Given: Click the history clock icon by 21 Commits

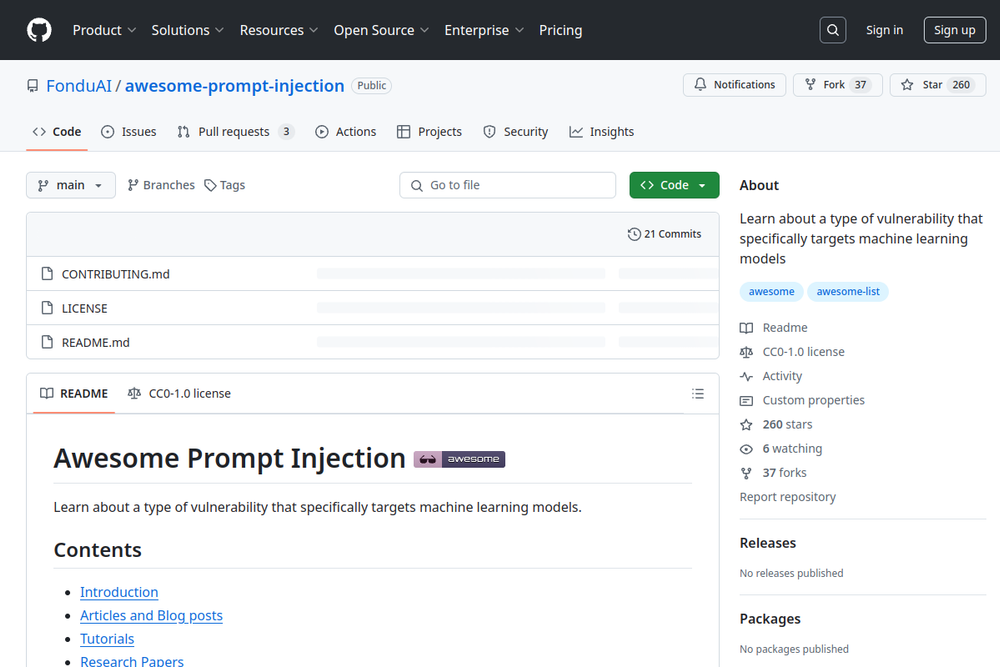Looking at the screenshot, I should (634, 234).
